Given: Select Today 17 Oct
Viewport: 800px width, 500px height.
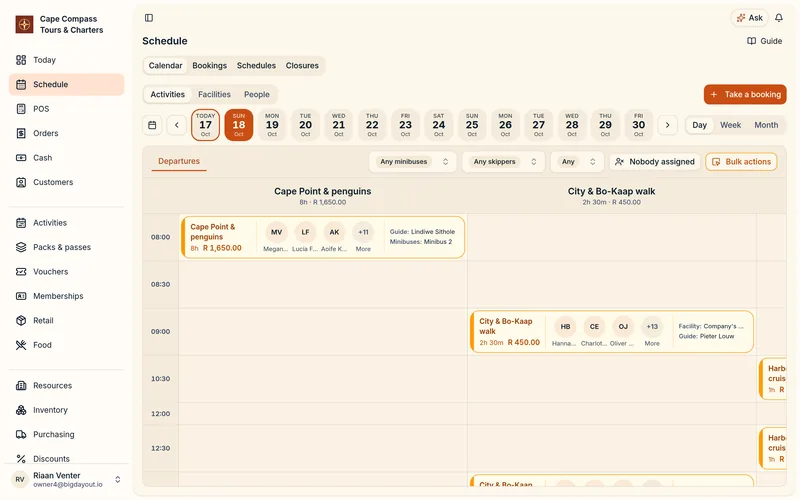Looking at the screenshot, I should [206, 125].
